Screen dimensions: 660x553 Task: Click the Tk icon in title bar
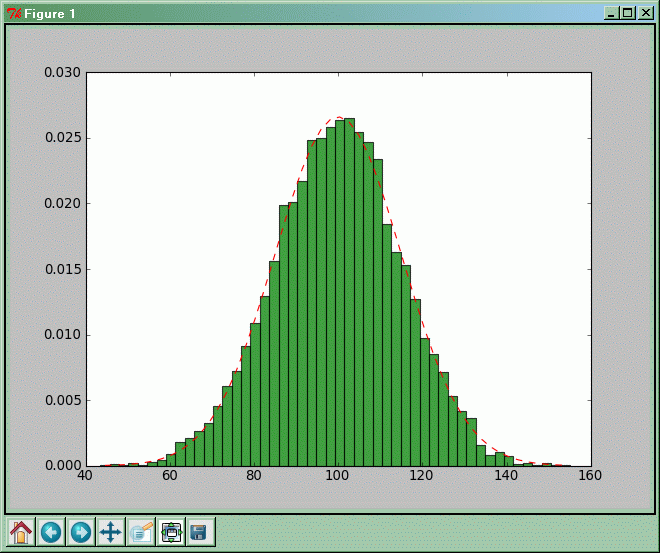(x=14, y=13)
